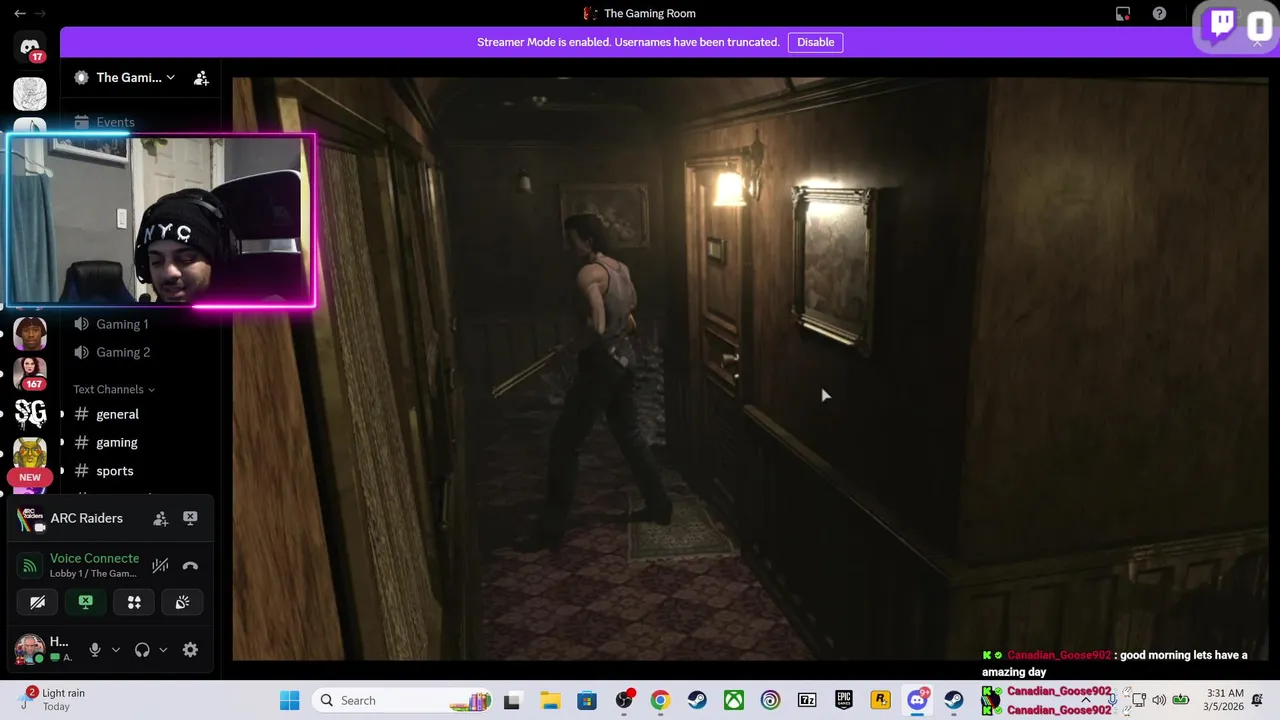Open Microsoft Store taskbar icon

[586, 700]
